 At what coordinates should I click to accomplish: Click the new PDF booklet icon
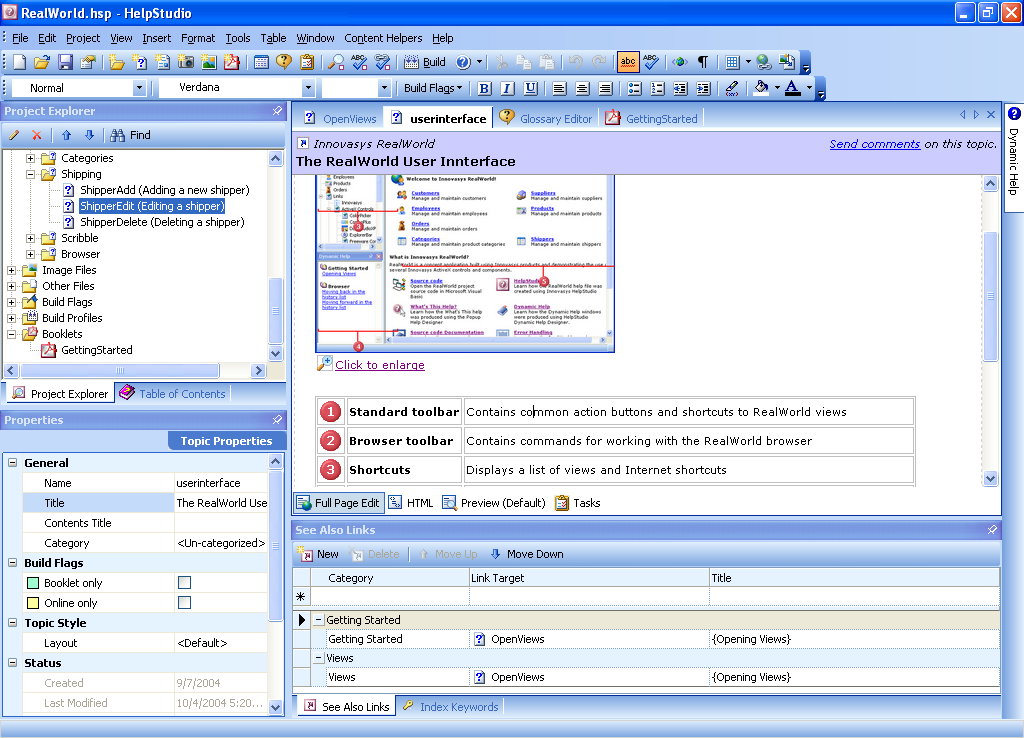[231, 62]
